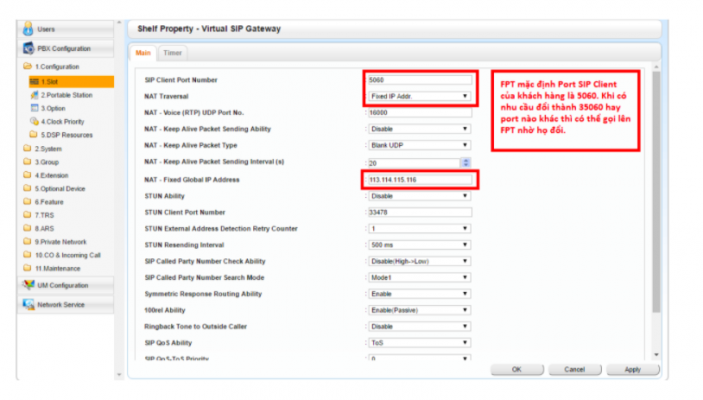Open the UM Configuration icon
Screen dimensions: 703x400
point(27,285)
